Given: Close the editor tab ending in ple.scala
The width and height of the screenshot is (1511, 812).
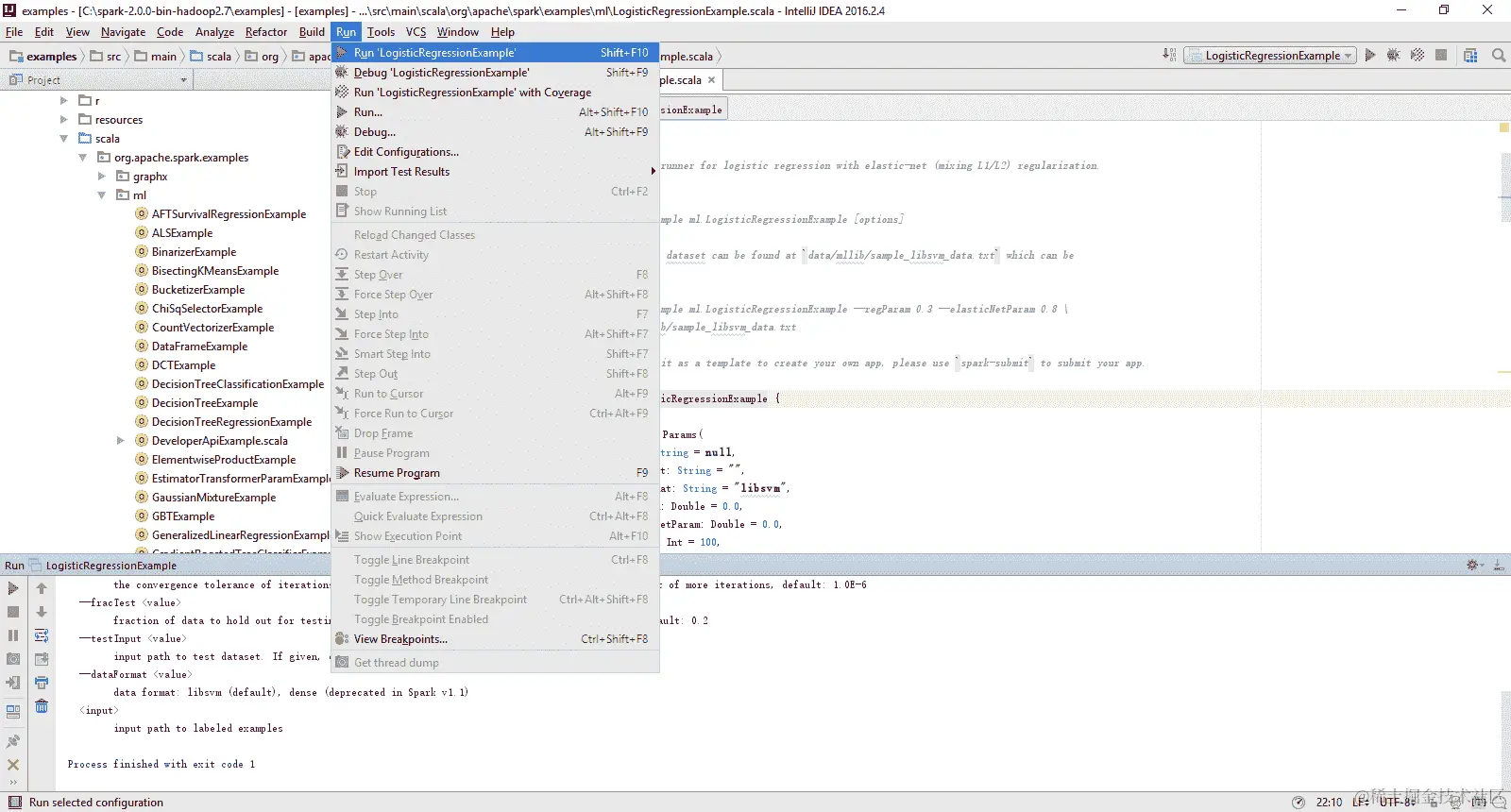Looking at the screenshot, I should coord(711,80).
